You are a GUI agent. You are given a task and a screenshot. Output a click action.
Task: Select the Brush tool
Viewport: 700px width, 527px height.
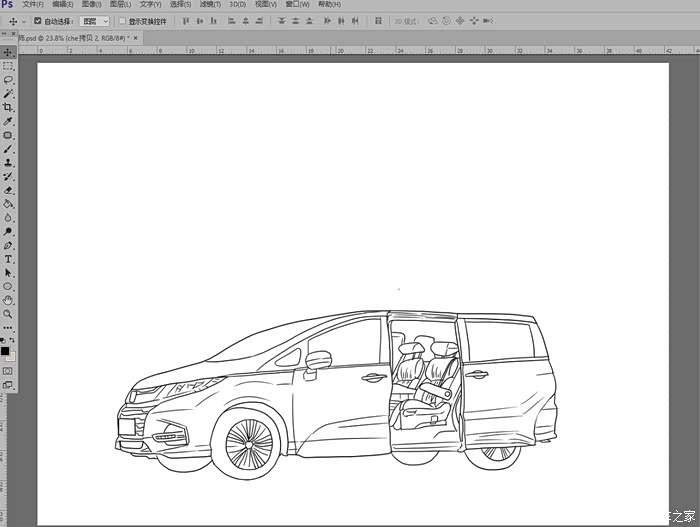8,148
